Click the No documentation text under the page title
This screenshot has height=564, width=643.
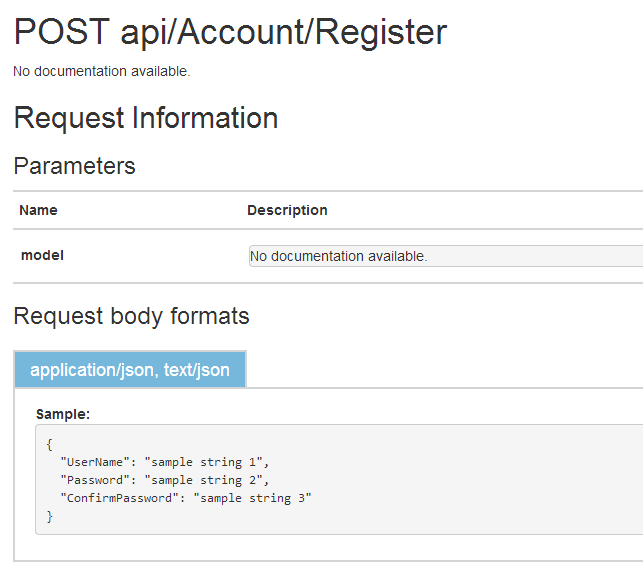[101, 71]
